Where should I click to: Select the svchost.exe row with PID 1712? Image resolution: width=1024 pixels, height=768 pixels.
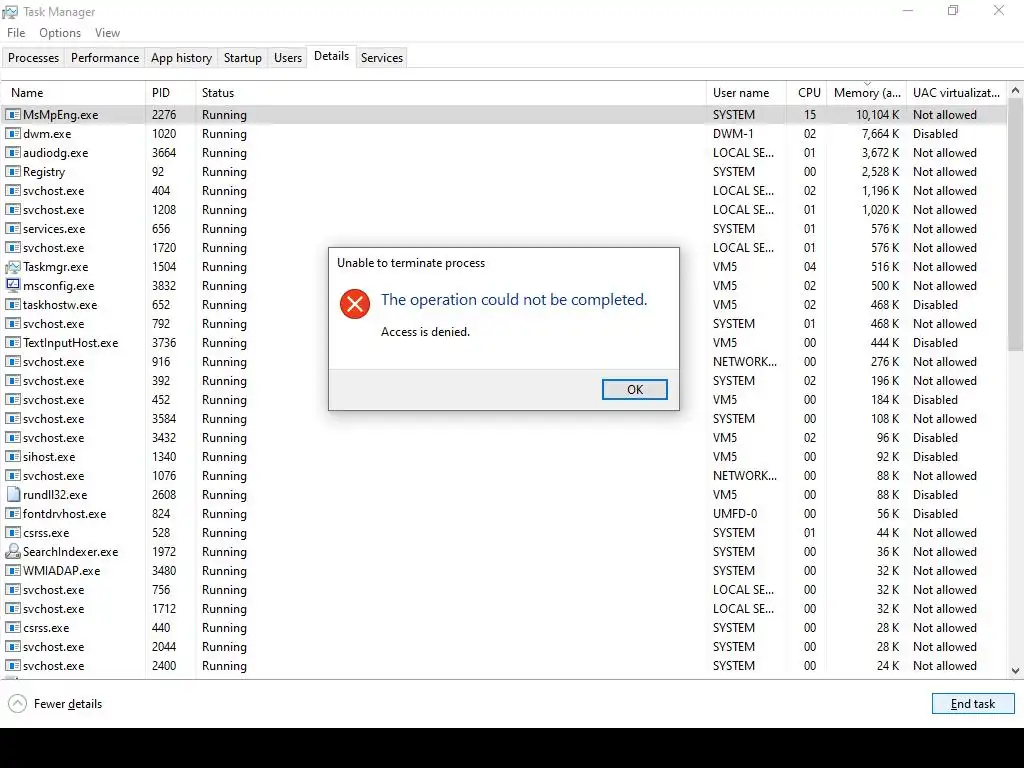coord(504,609)
